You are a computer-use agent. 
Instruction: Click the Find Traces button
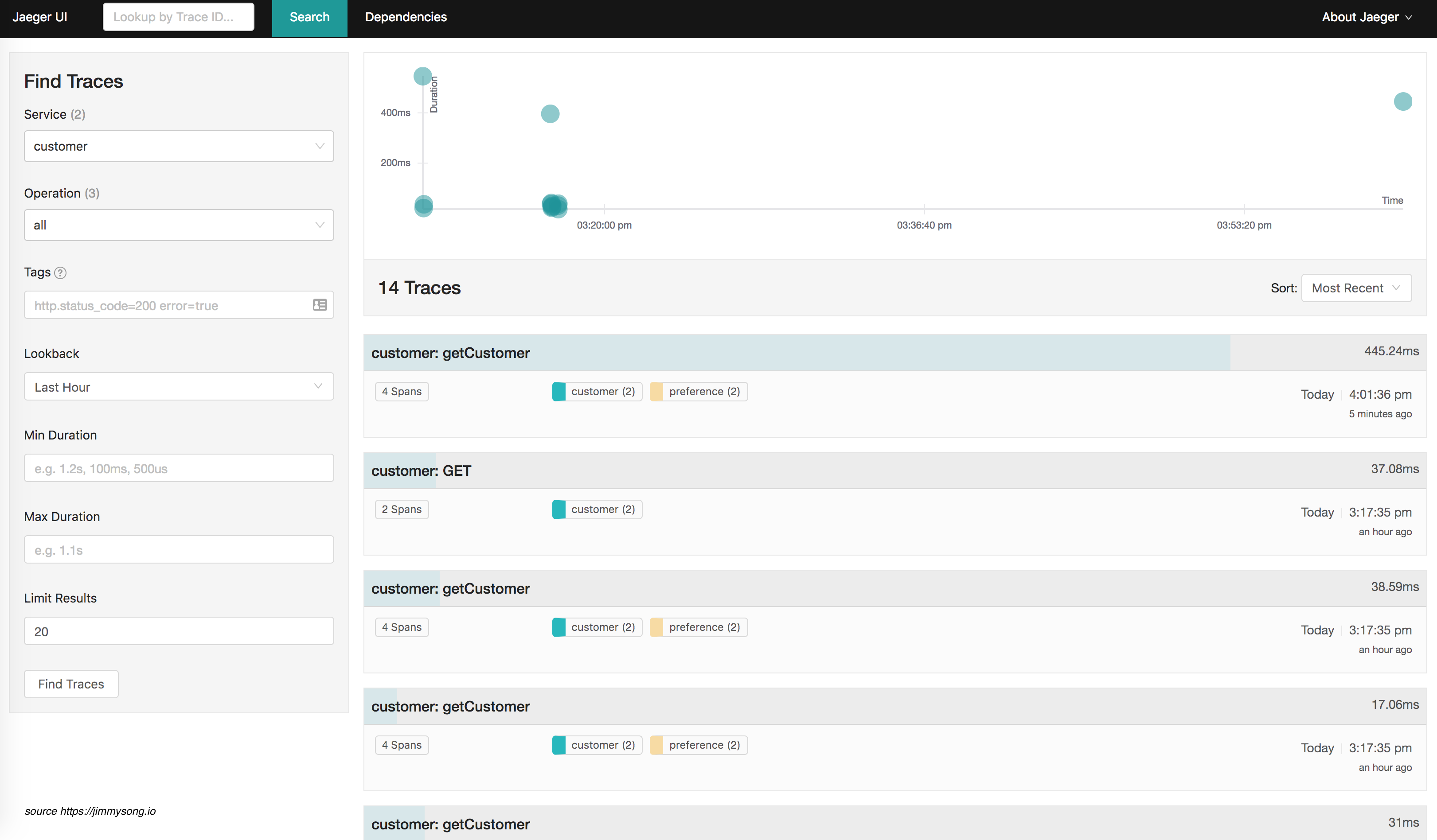click(x=71, y=683)
